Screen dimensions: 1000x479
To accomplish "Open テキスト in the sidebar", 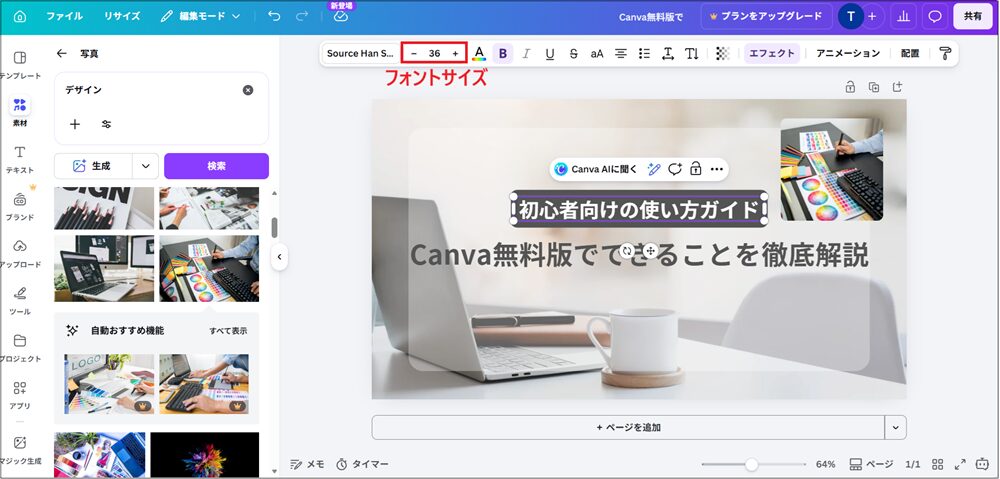I will [20, 159].
